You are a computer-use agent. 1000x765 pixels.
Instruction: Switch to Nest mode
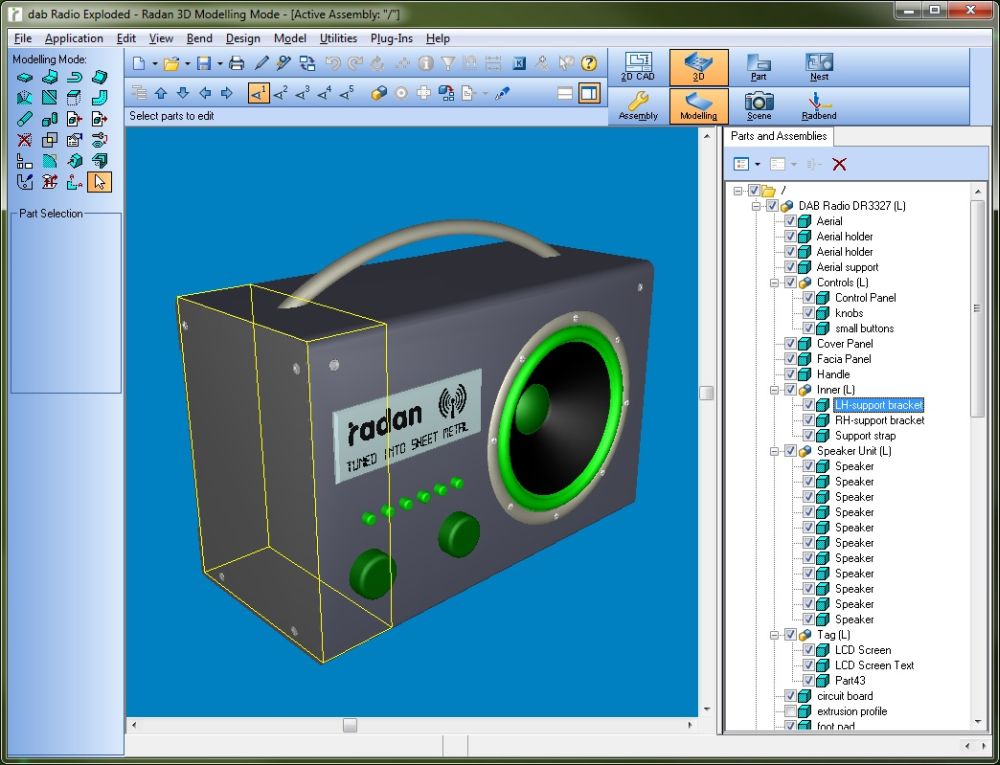[x=819, y=68]
